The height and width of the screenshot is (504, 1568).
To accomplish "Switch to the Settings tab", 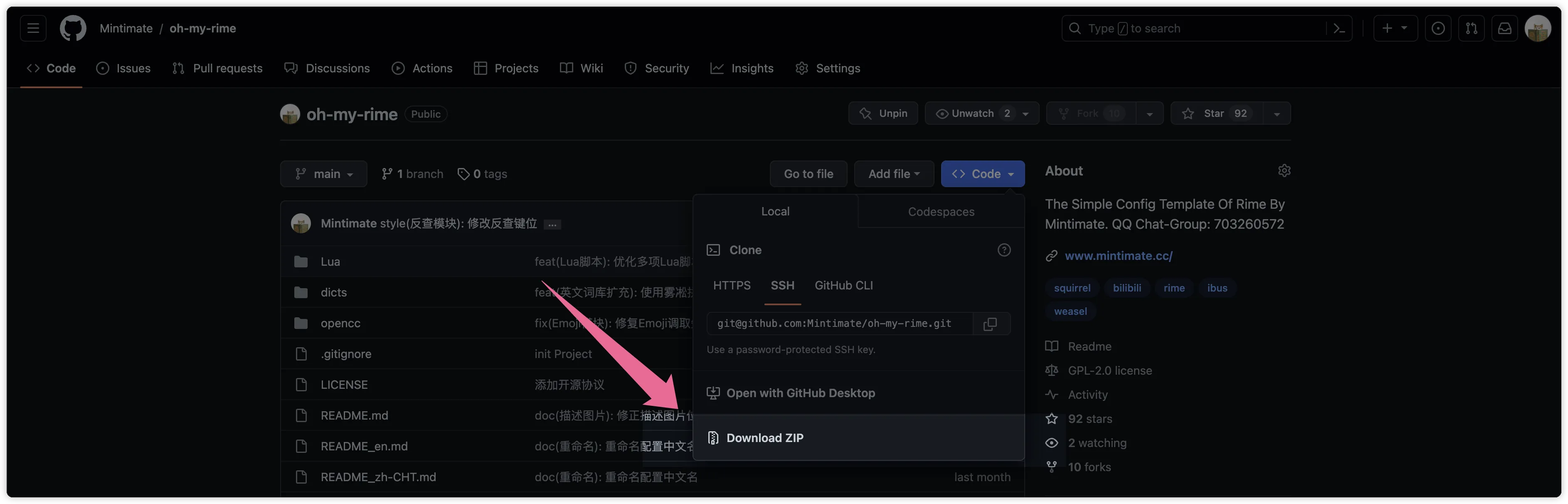I will 828,68.
